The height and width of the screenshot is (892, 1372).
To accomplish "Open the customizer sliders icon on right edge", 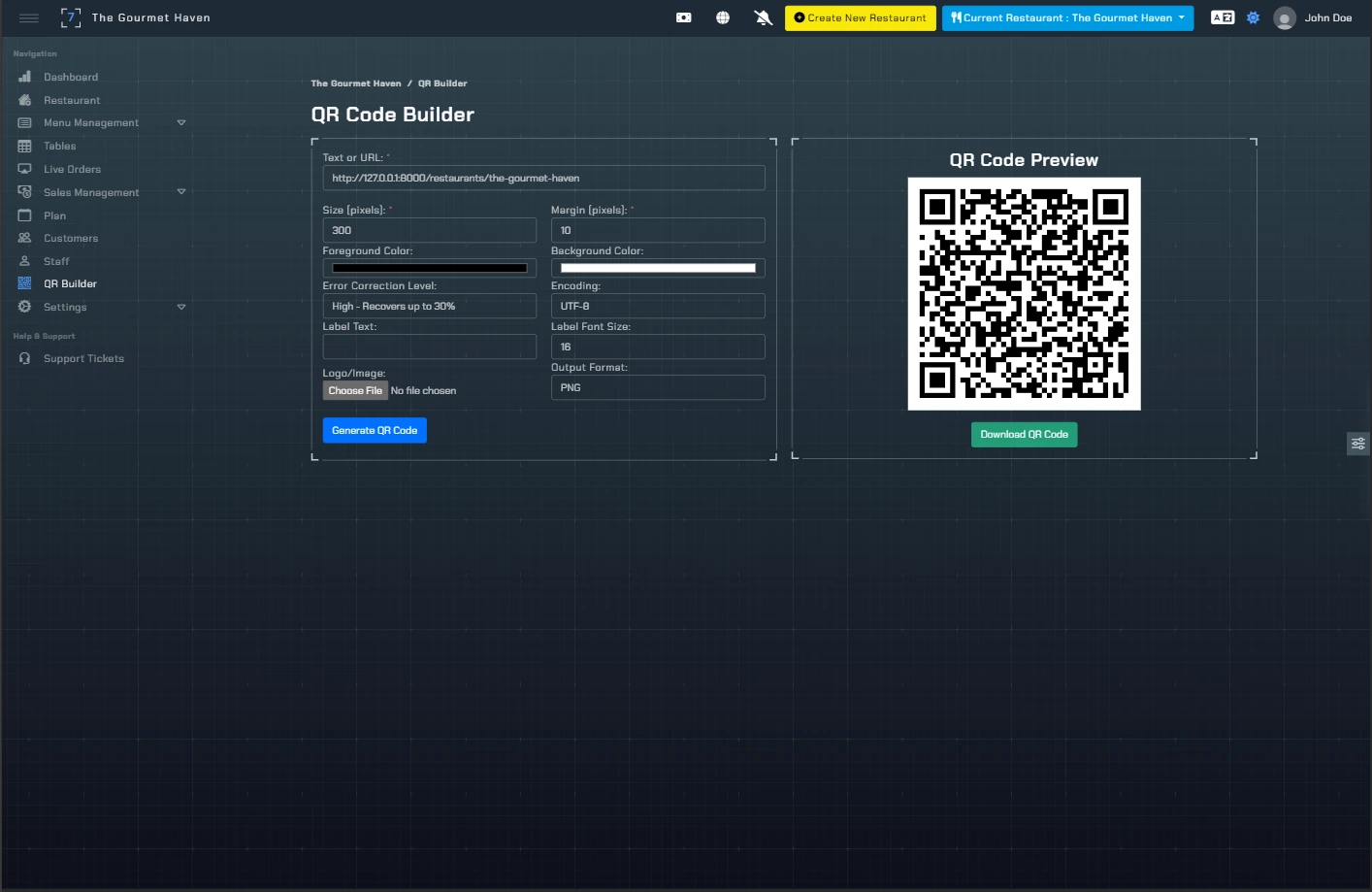I will (x=1358, y=444).
